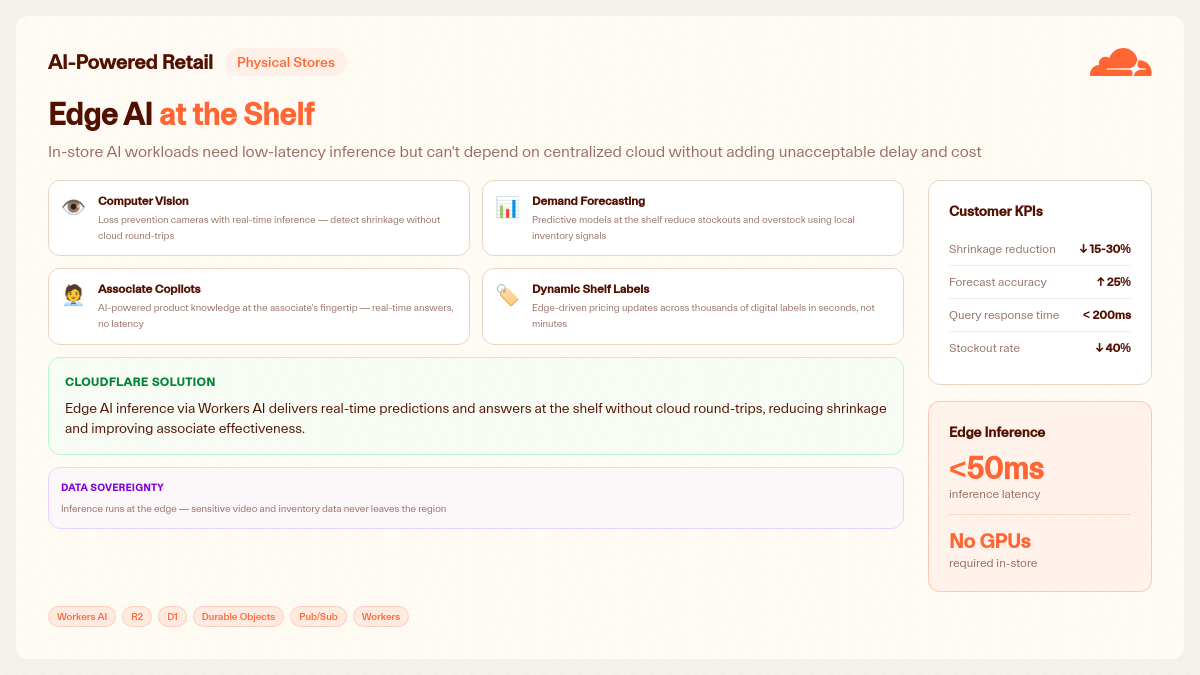Image resolution: width=1200 pixels, height=675 pixels.
Task: Choose the Durable Objects tag
Action: pyautogui.click(x=238, y=617)
